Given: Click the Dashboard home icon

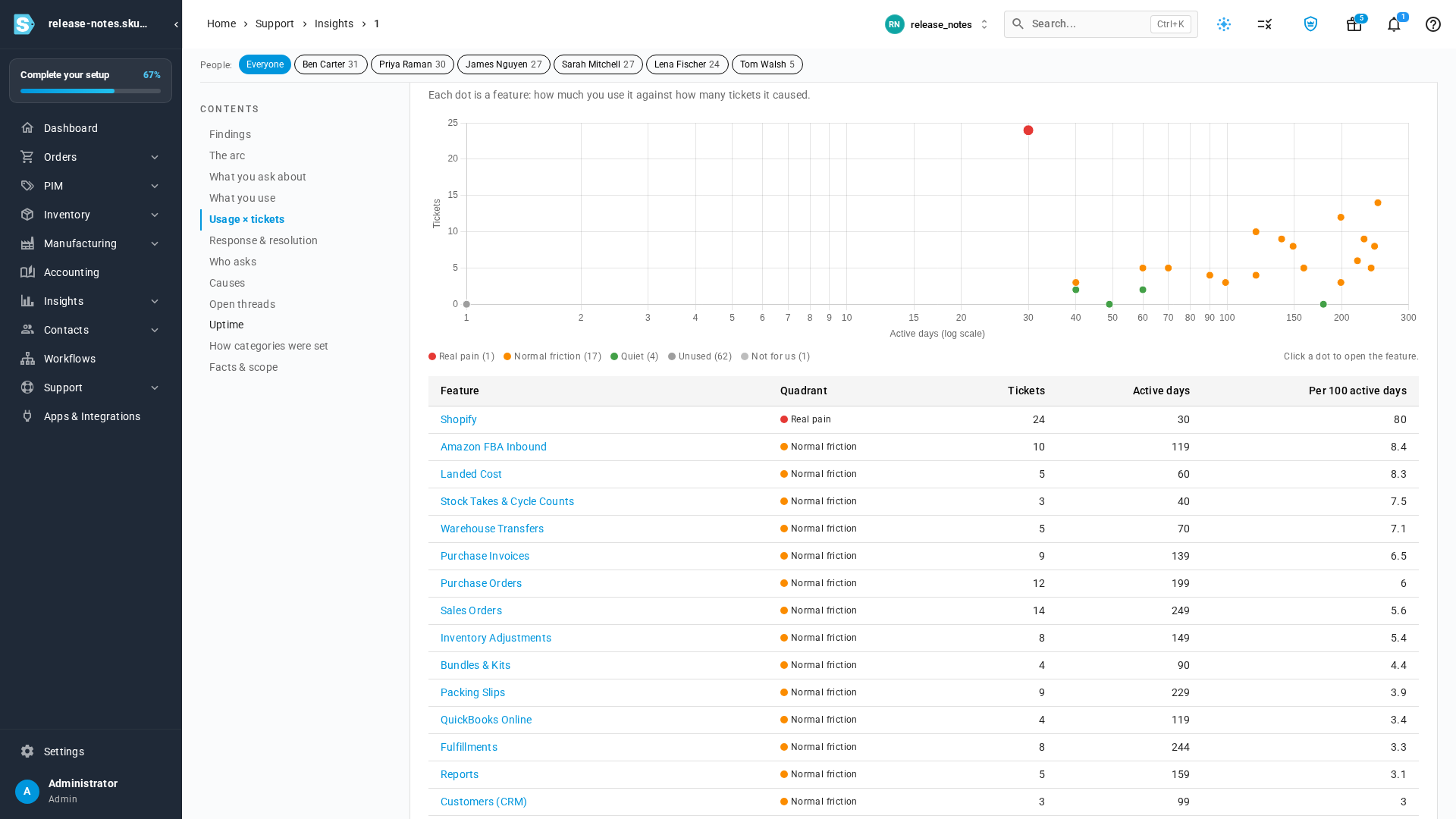Looking at the screenshot, I should click(x=27, y=128).
